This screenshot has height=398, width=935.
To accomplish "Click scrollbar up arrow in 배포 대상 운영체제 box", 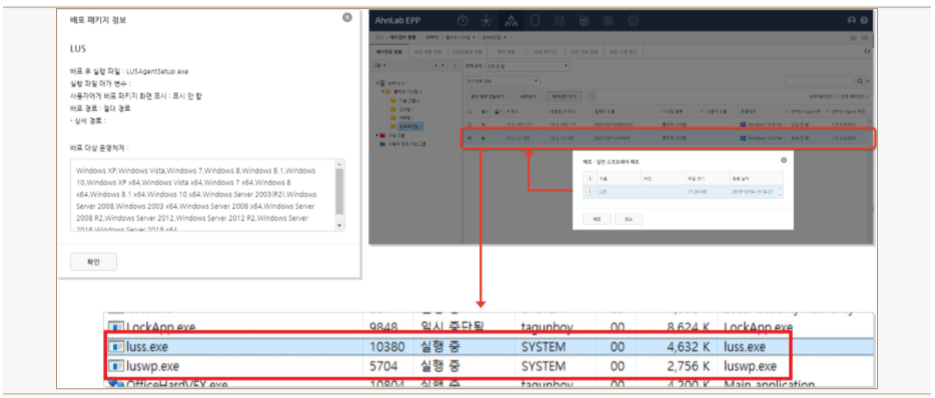I will pos(339,164).
